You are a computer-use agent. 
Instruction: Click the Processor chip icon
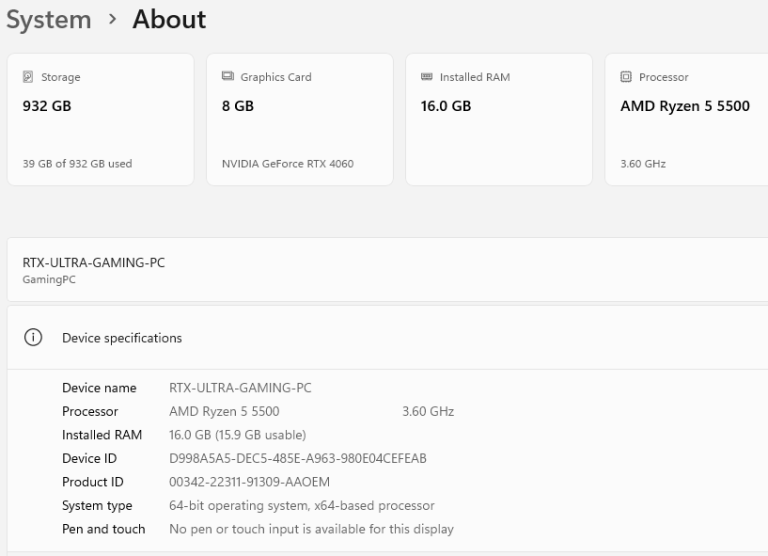point(626,77)
